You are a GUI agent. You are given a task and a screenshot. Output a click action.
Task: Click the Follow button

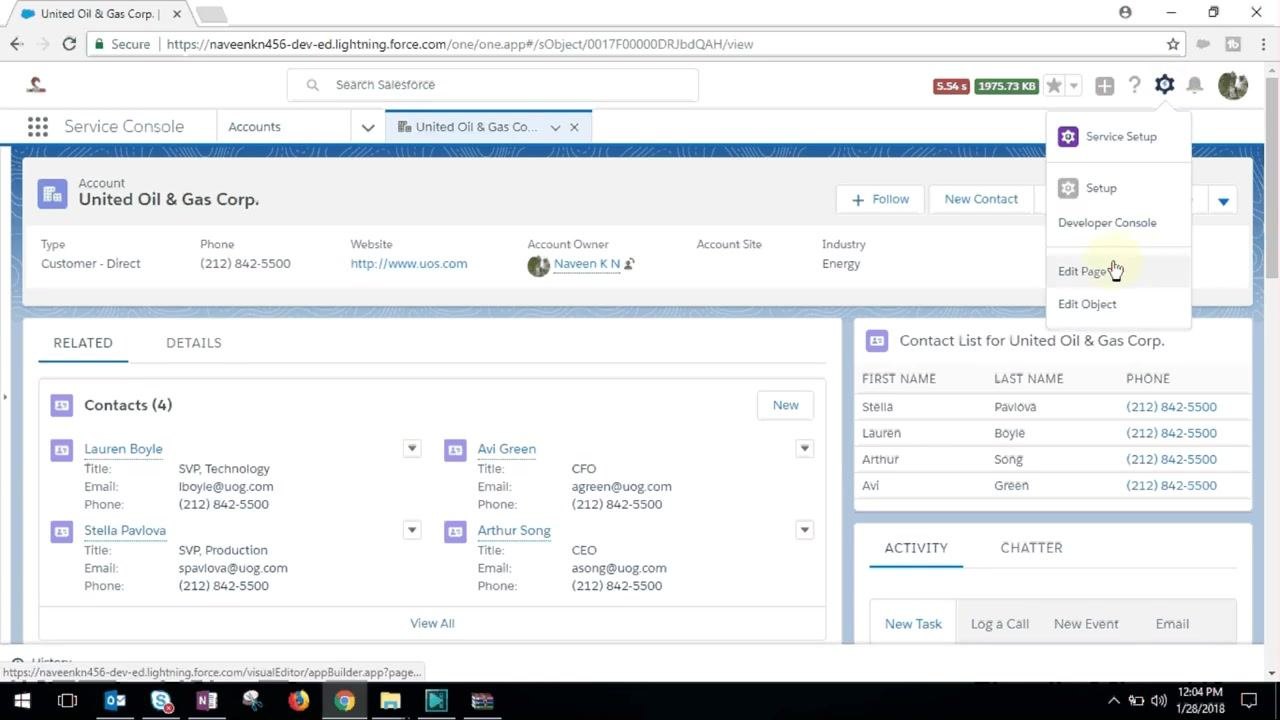click(x=881, y=199)
